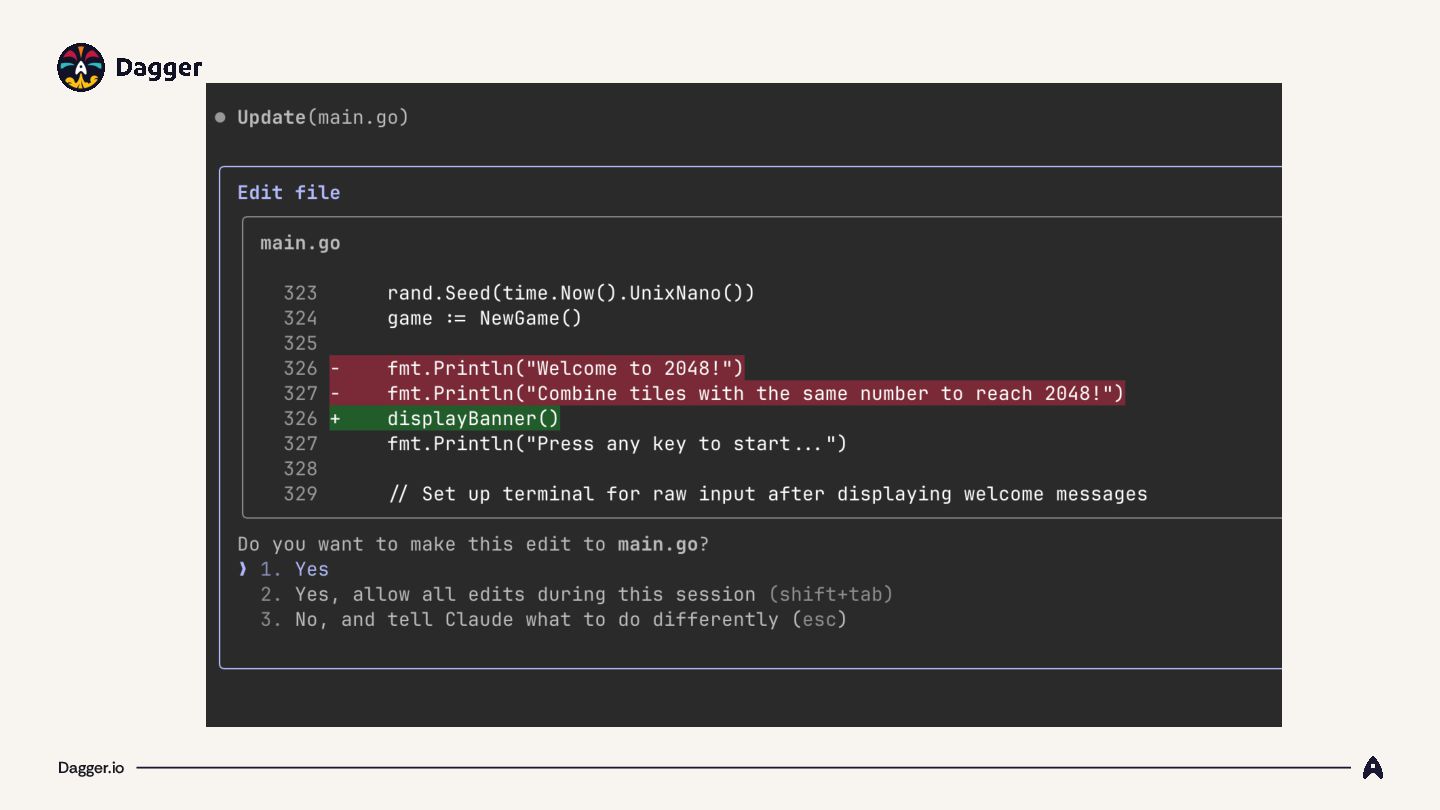This screenshot has height=810, width=1440.
Task: Click the "Press any key to start..." code line
Action: tap(616, 444)
